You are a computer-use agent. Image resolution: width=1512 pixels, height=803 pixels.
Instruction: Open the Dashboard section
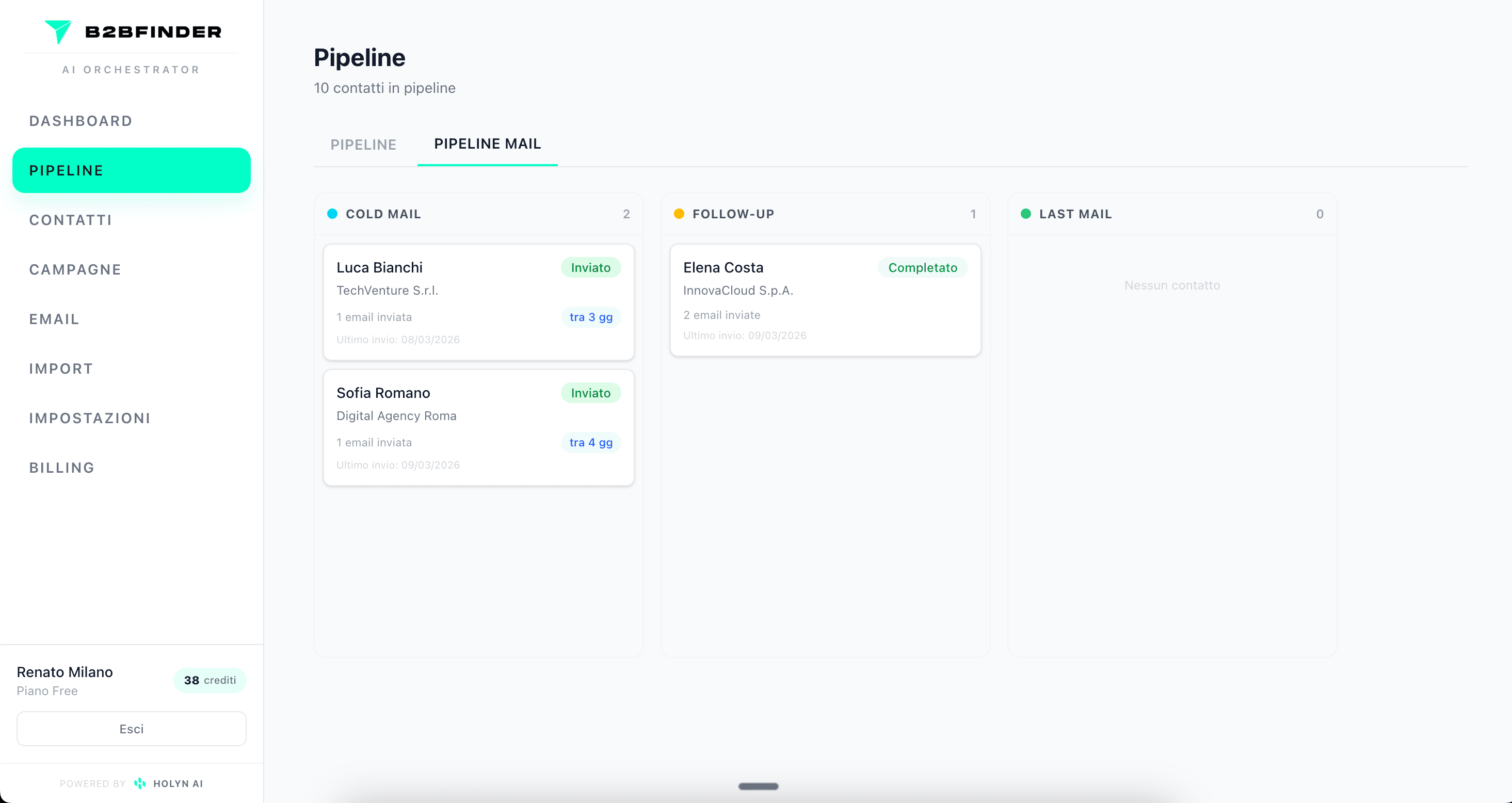(81, 121)
